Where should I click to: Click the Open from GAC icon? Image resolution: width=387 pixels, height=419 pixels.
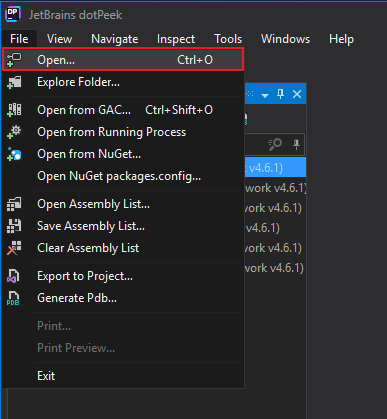[x=14, y=110]
